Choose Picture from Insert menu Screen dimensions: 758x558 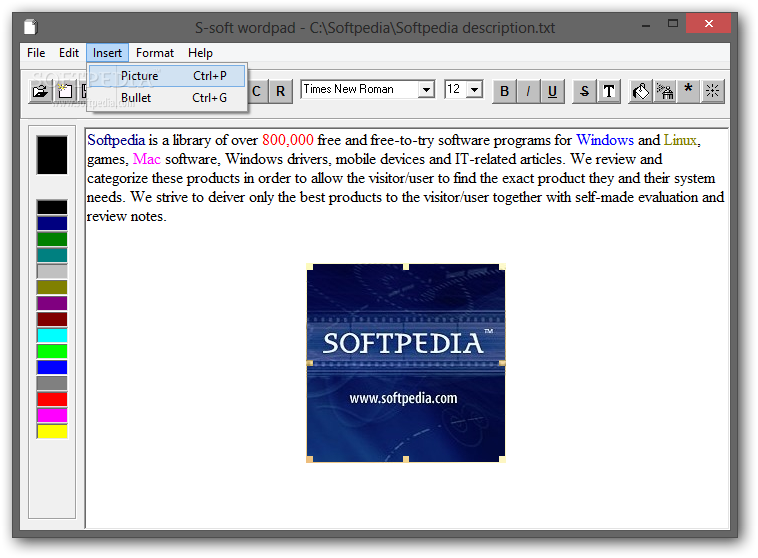(167, 76)
